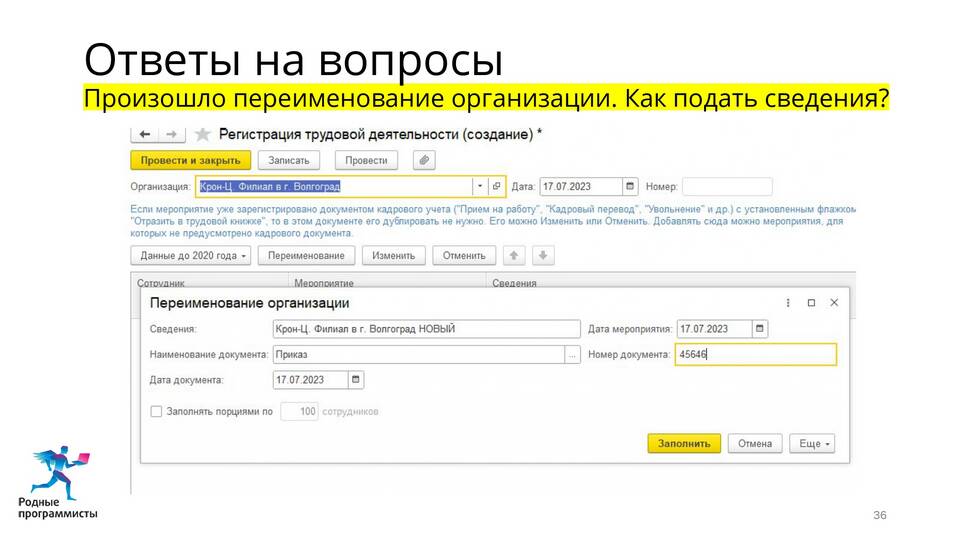Viewport: 960px width, 540px height.
Task: Open calendar for the main Дата field
Action: coord(630,186)
